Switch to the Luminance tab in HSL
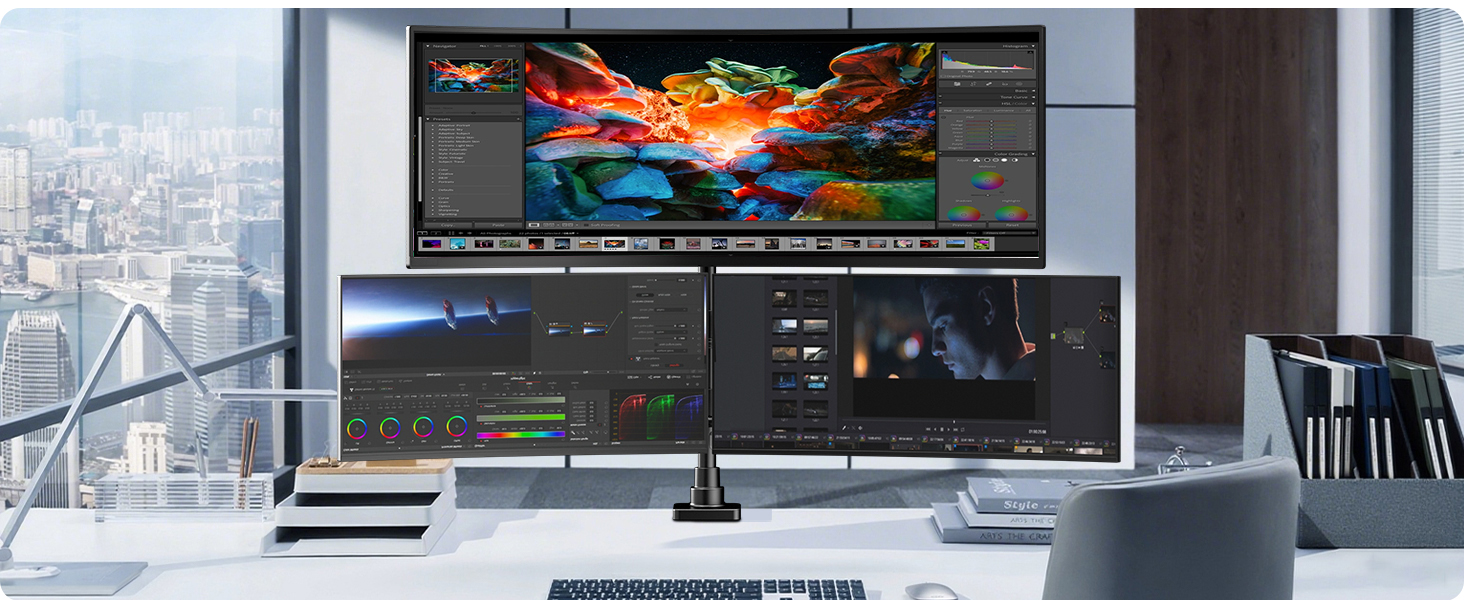The height and width of the screenshot is (600, 1464). (x=1002, y=110)
